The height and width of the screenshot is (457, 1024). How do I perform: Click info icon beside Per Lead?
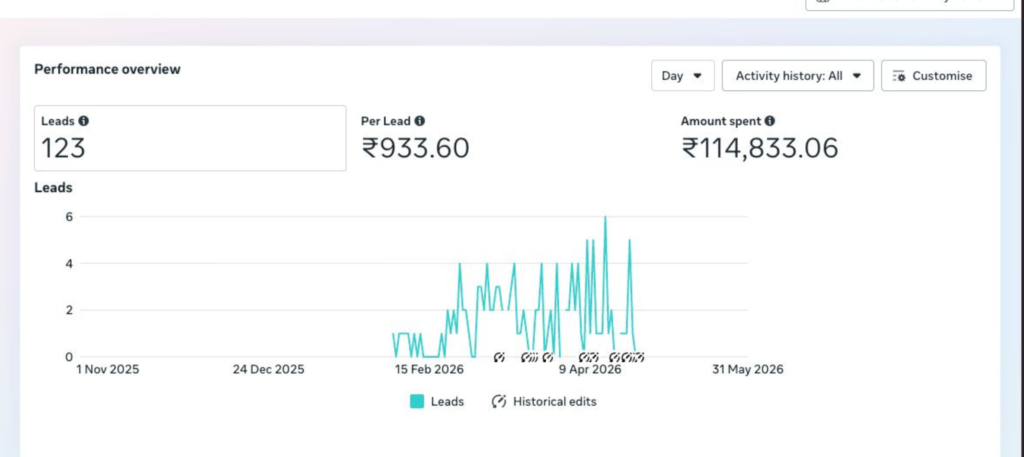coord(419,121)
